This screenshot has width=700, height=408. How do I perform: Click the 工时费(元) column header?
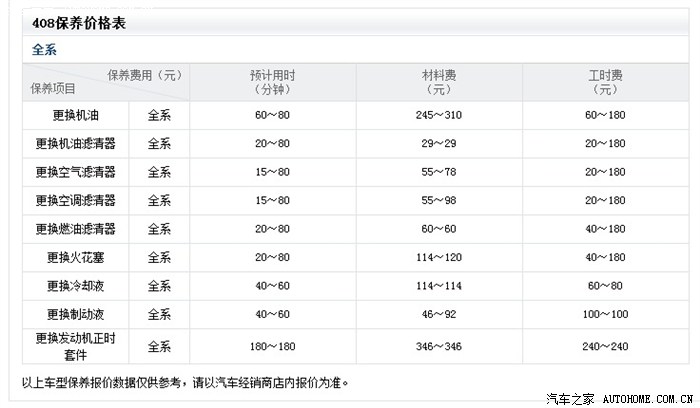pyautogui.click(x=605, y=82)
